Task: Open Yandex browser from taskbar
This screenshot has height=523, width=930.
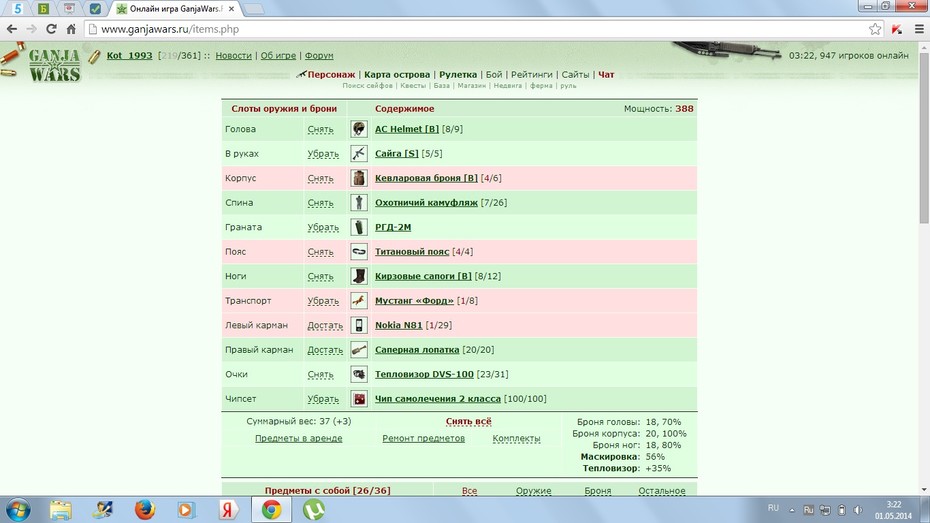Action: click(x=228, y=509)
